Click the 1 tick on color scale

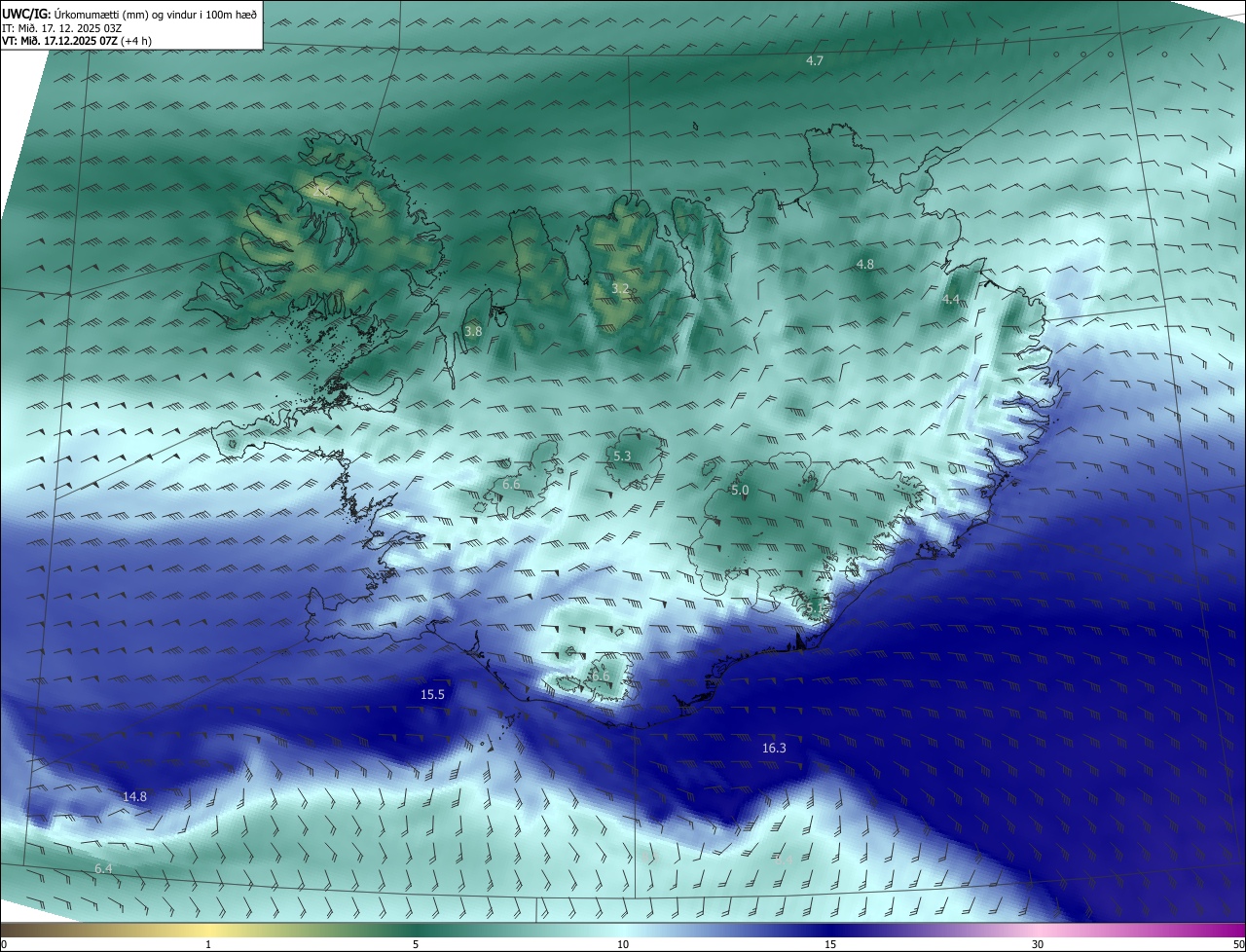point(208,944)
